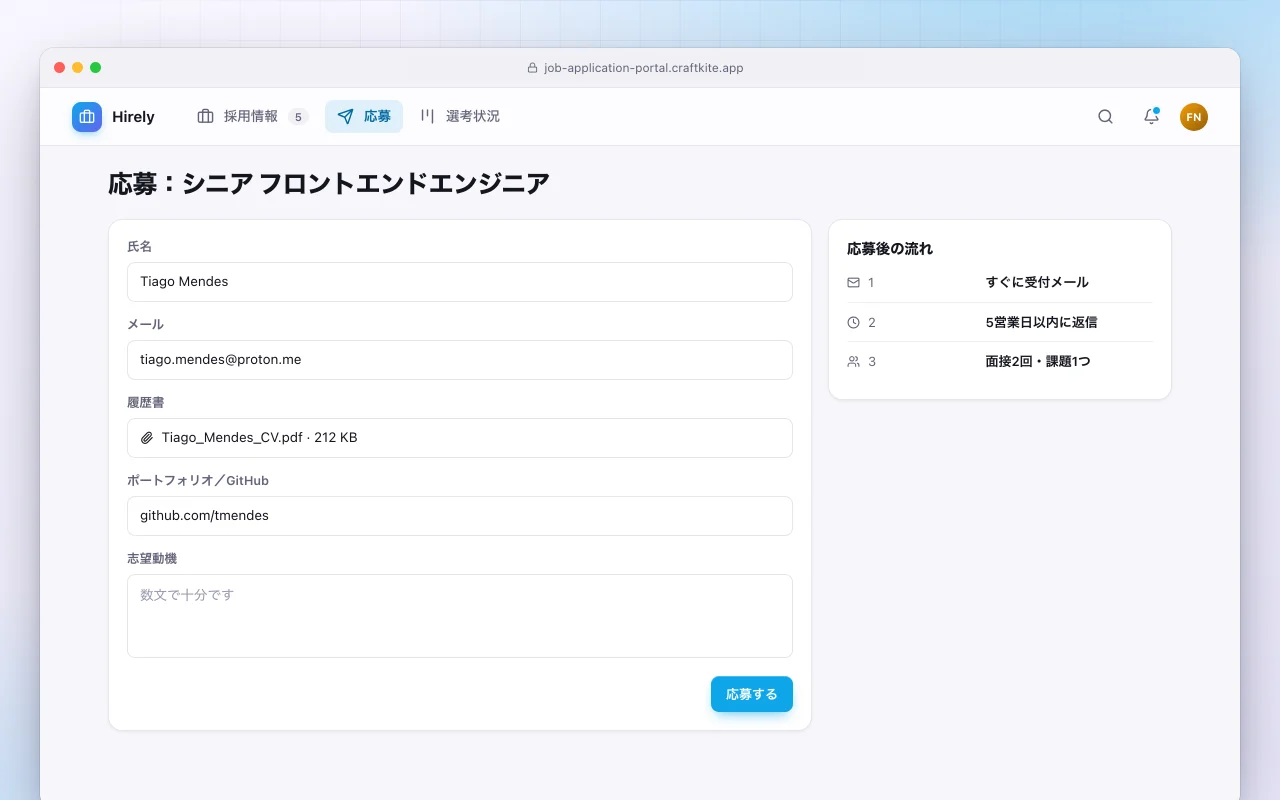This screenshot has width=1280, height=800.
Task: Click the Hirely briefcase logo icon
Action: click(x=87, y=117)
